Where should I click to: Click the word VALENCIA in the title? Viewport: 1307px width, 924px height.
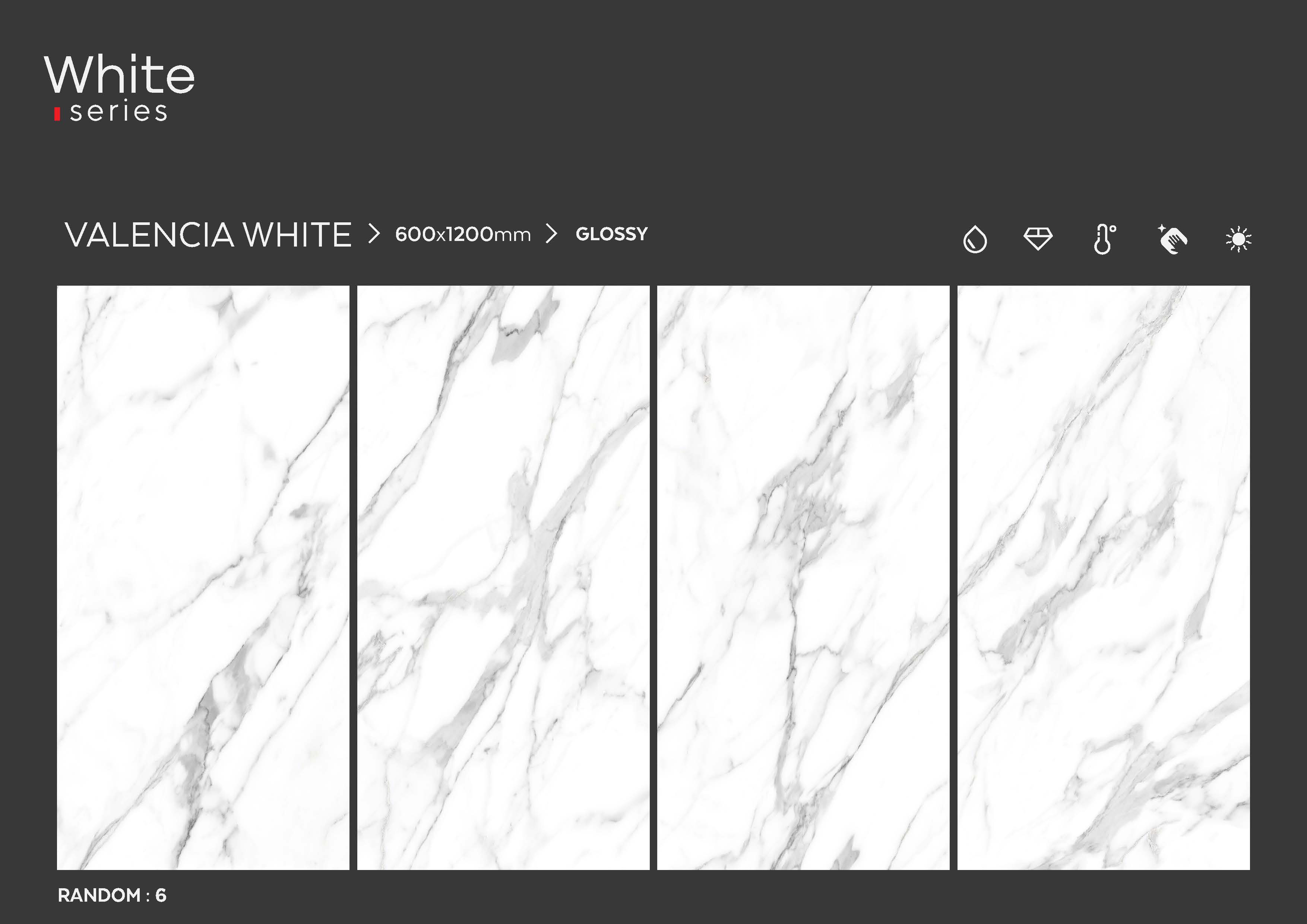point(149,234)
